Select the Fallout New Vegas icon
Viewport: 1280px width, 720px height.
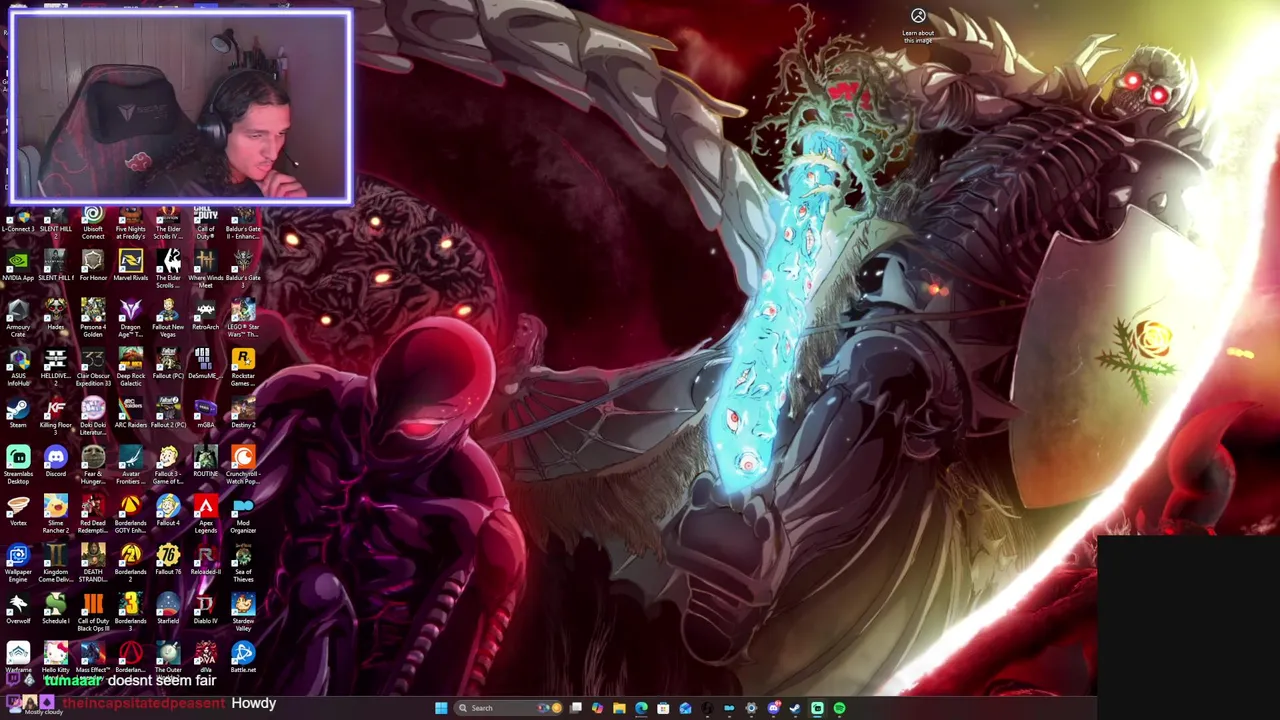click(168, 319)
